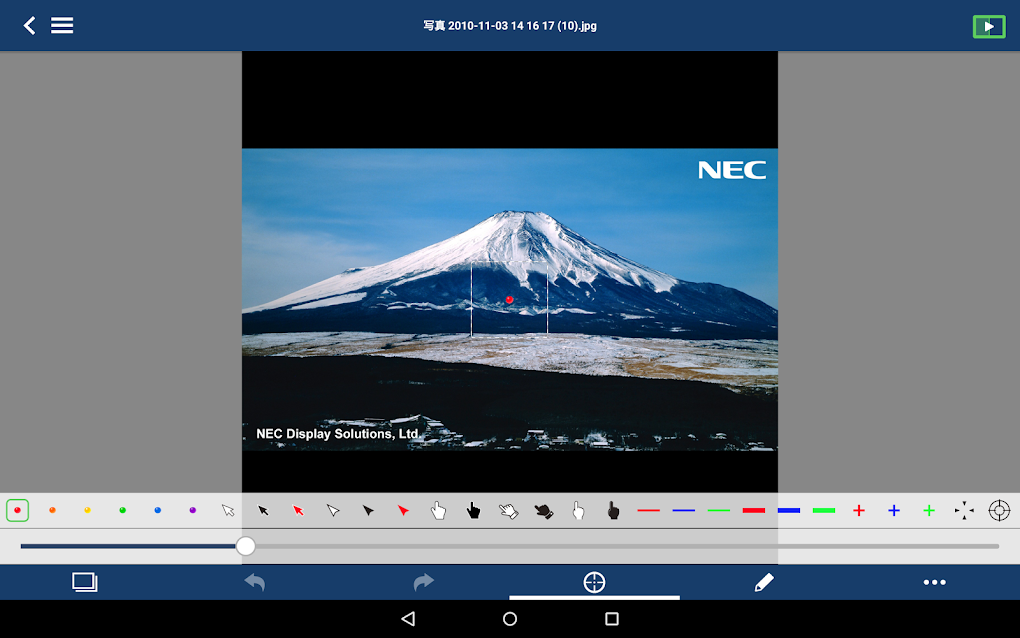Screen dimensions: 1020x638
Task: Open the slide list view icon
Action: [85, 581]
